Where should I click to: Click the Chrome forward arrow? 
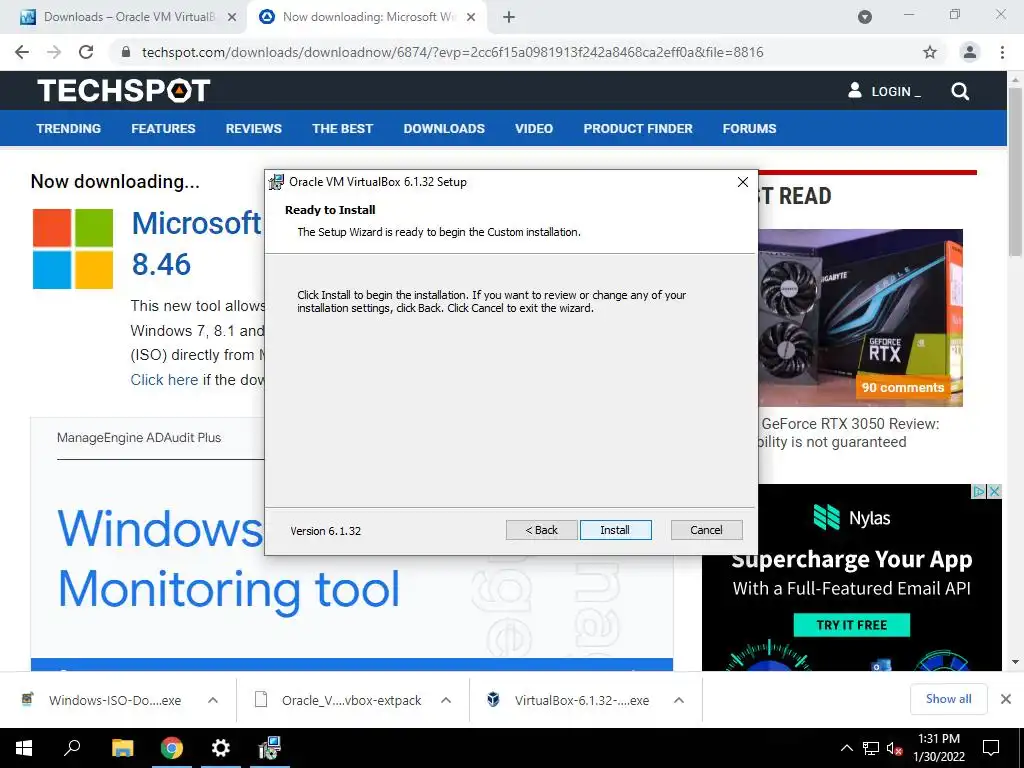click(54, 52)
